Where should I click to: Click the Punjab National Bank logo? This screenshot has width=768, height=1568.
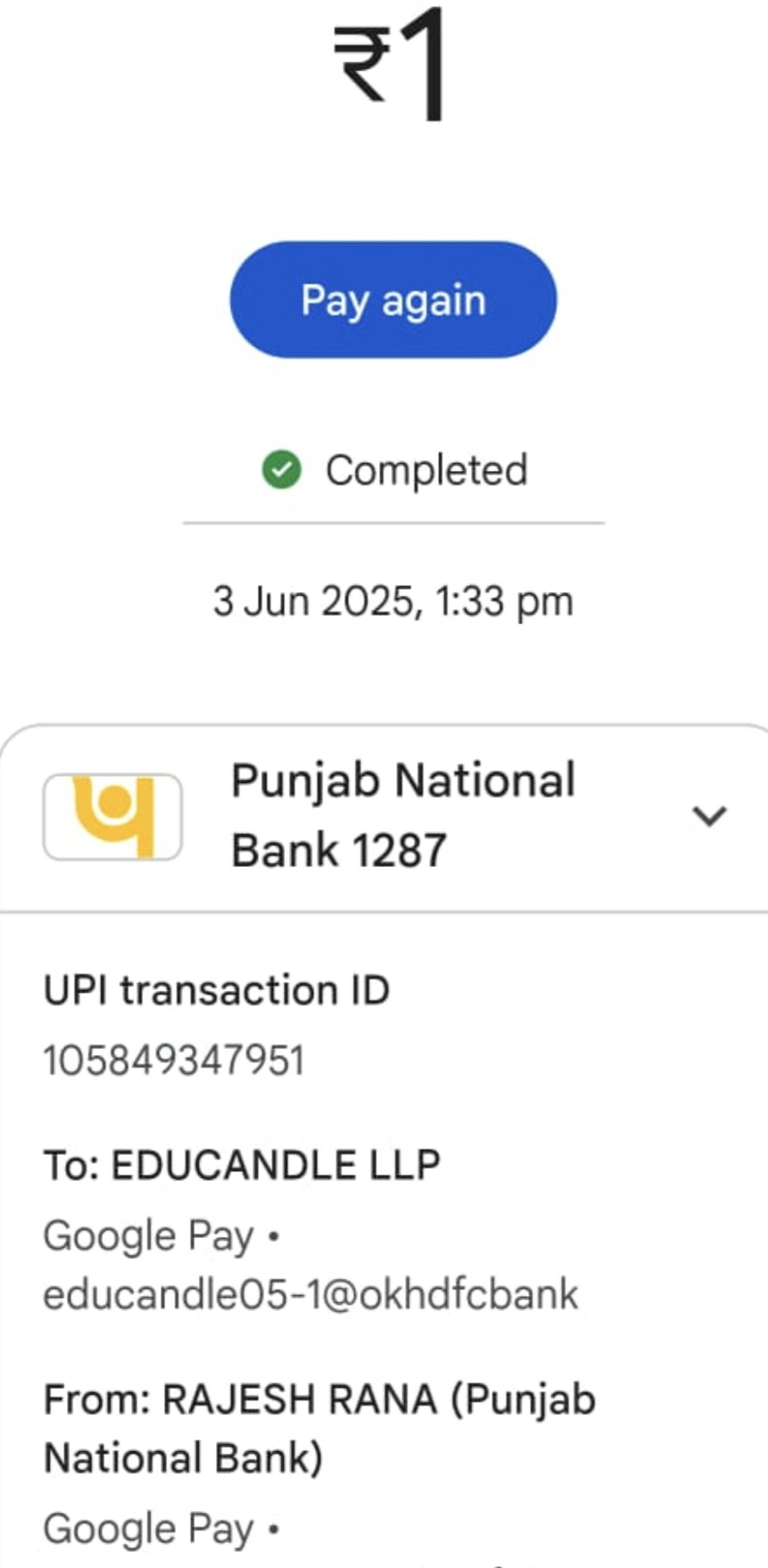113,816
